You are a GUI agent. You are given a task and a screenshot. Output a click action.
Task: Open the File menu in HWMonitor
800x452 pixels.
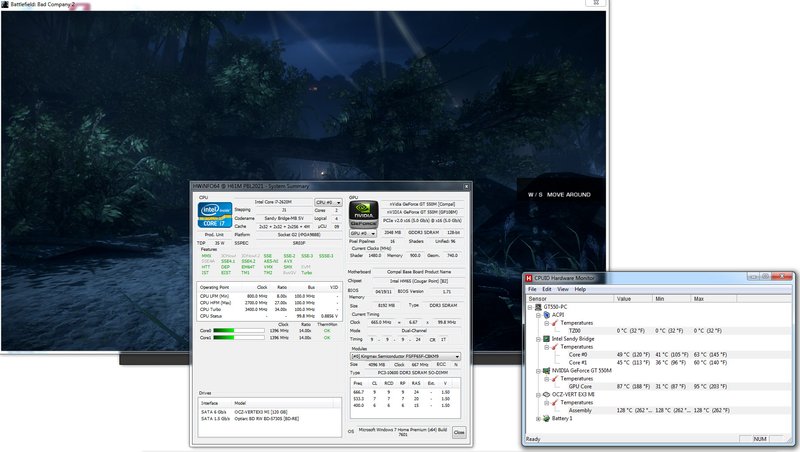[532, 289]
